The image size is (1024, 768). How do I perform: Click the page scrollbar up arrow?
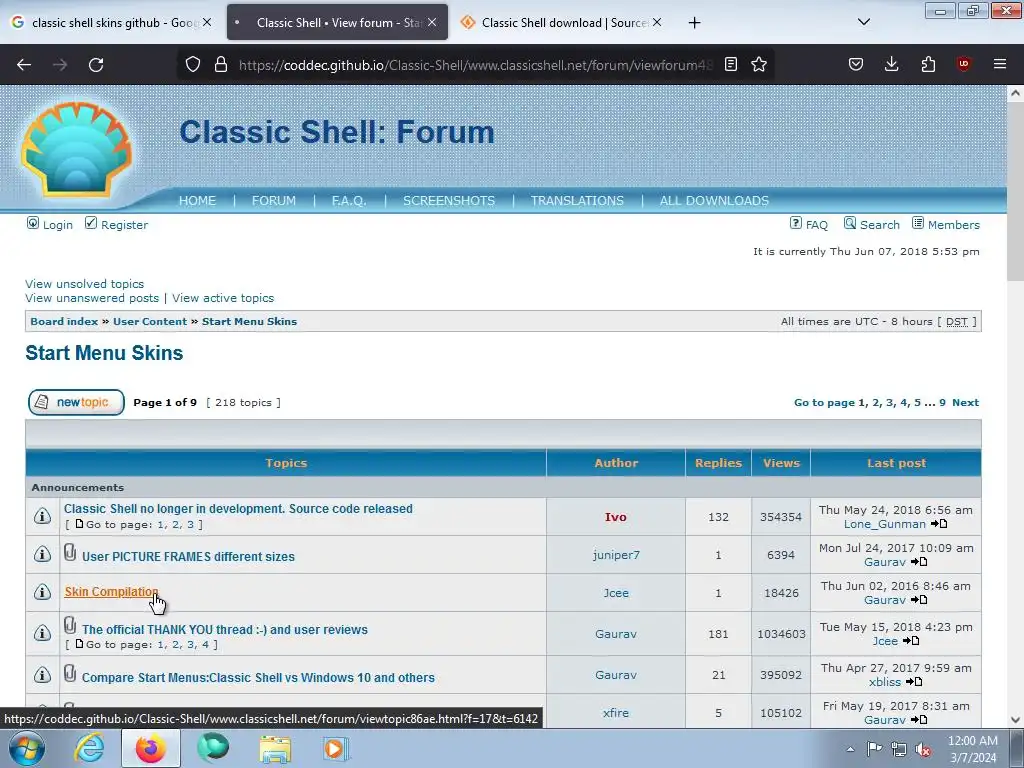click(x=1015, y=93)
